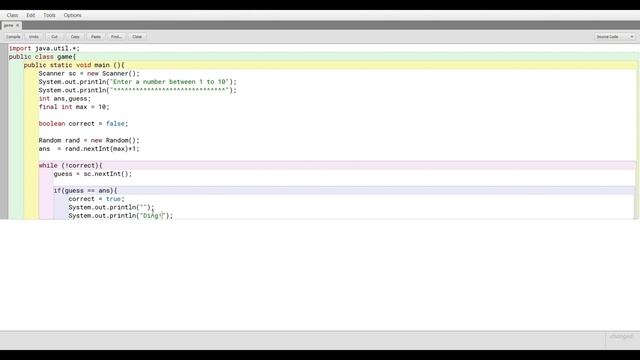Open the Class menu

(x=12, y=15)
